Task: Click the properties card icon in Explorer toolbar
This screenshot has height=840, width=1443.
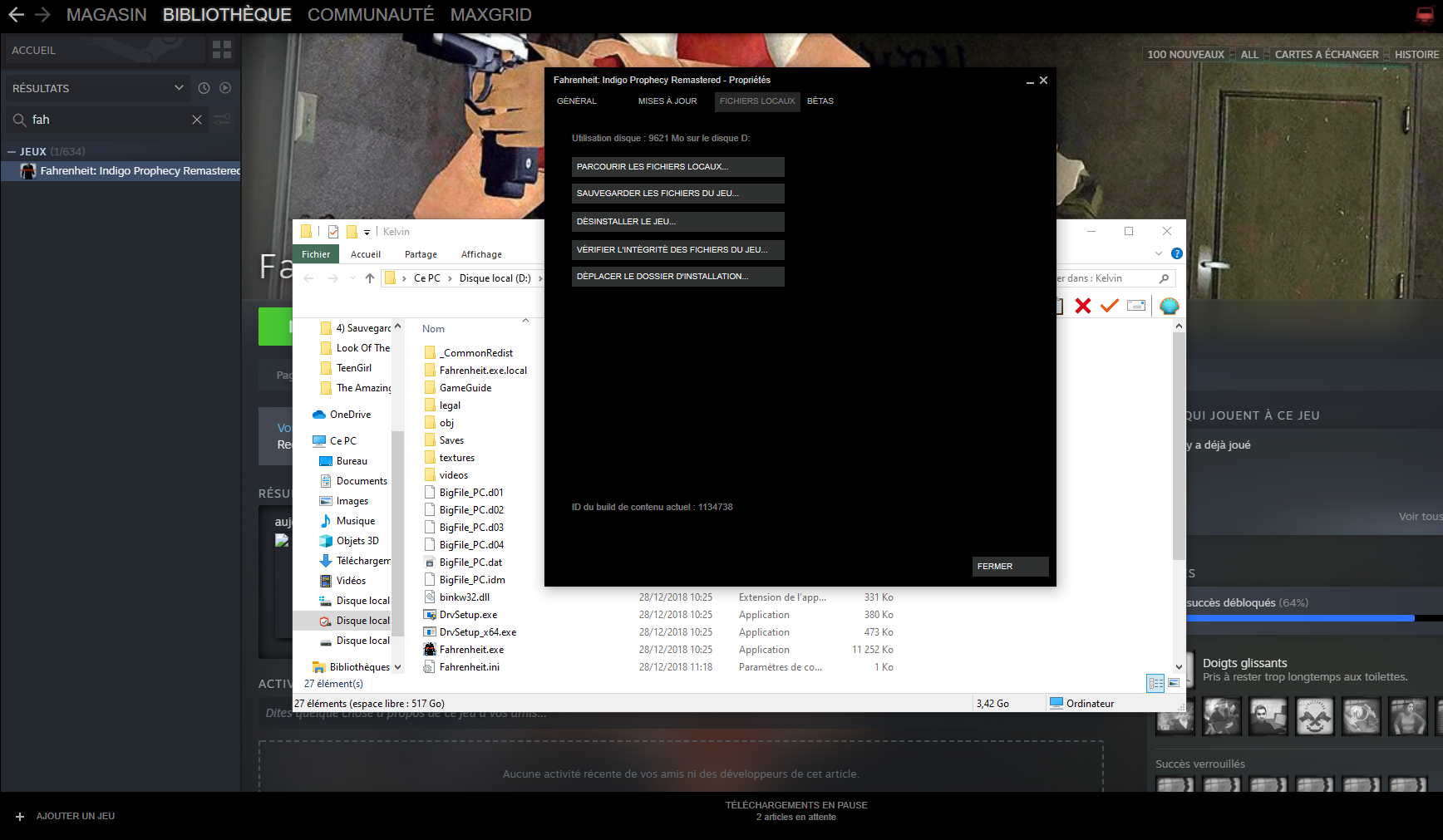Action: [x=1136, y=306]
